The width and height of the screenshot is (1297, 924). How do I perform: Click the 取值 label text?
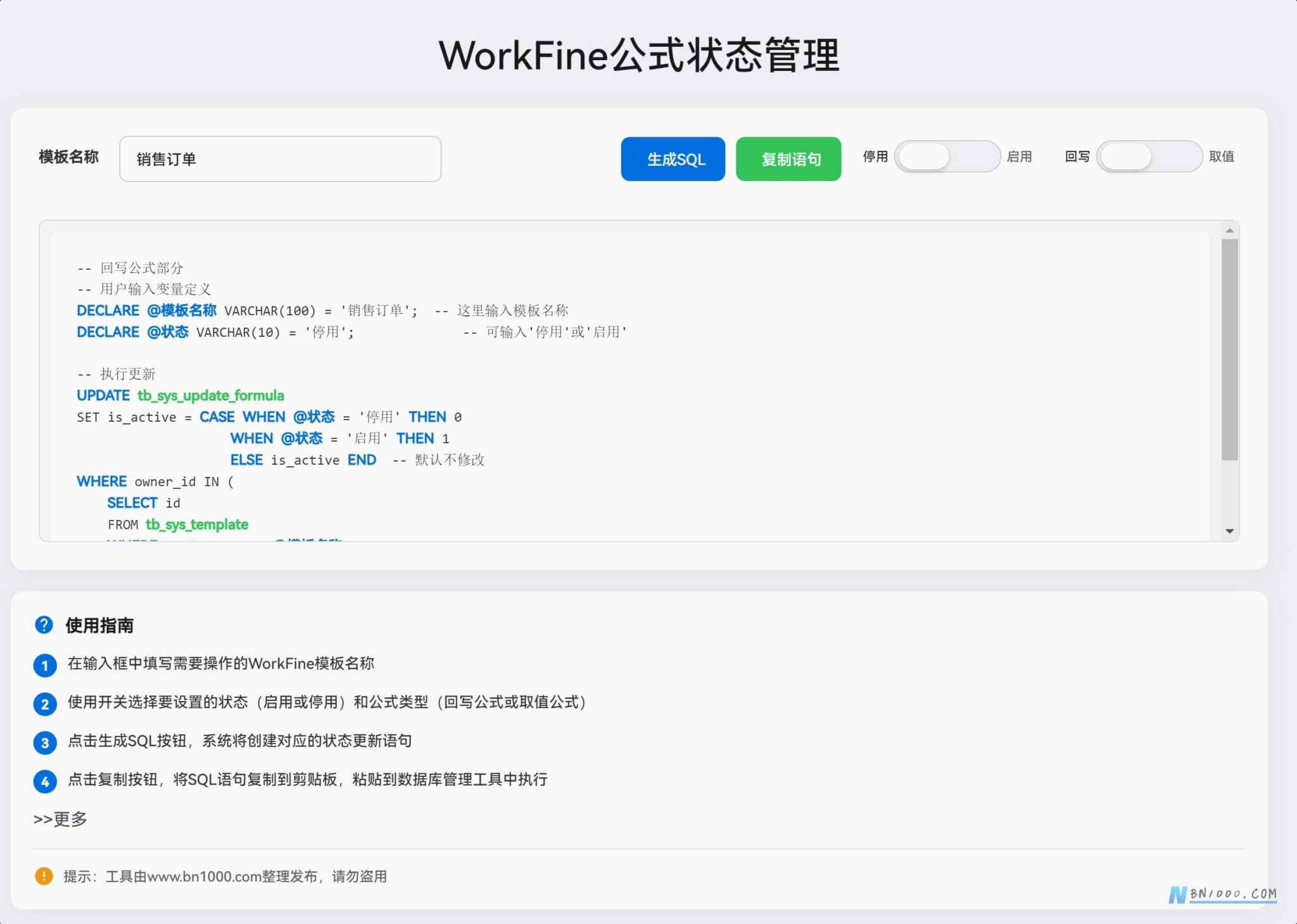click(1222, 156)
